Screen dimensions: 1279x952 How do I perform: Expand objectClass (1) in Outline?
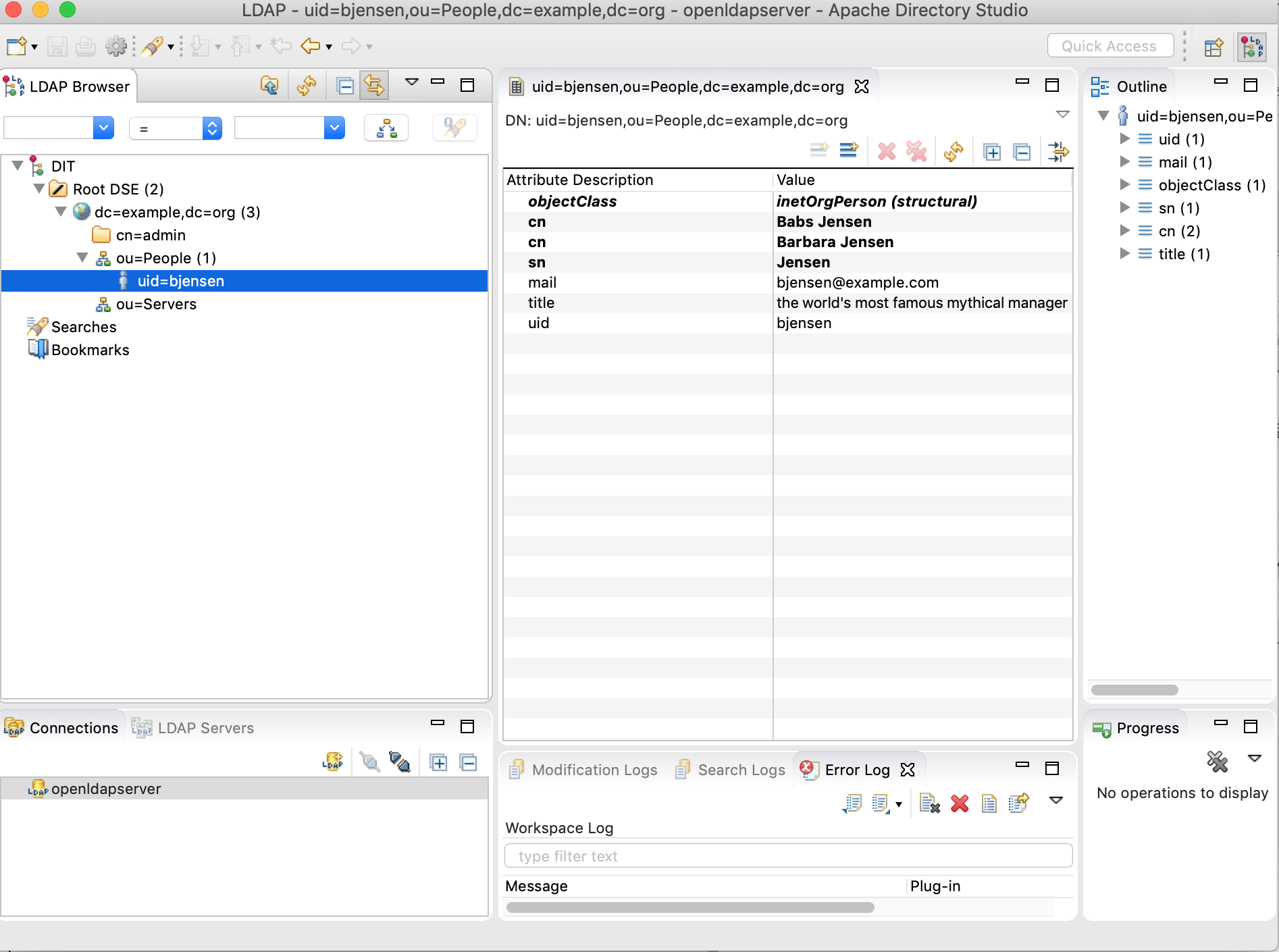(1124, 184)
